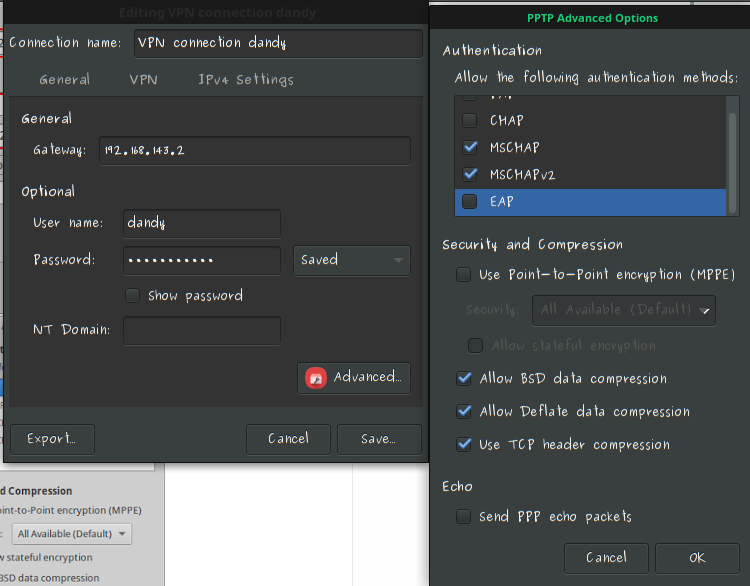Open the Saved password storage dropdown
The width and height of the screenshot is (750, 586).
pyautogui.click(x=352, y=260)
